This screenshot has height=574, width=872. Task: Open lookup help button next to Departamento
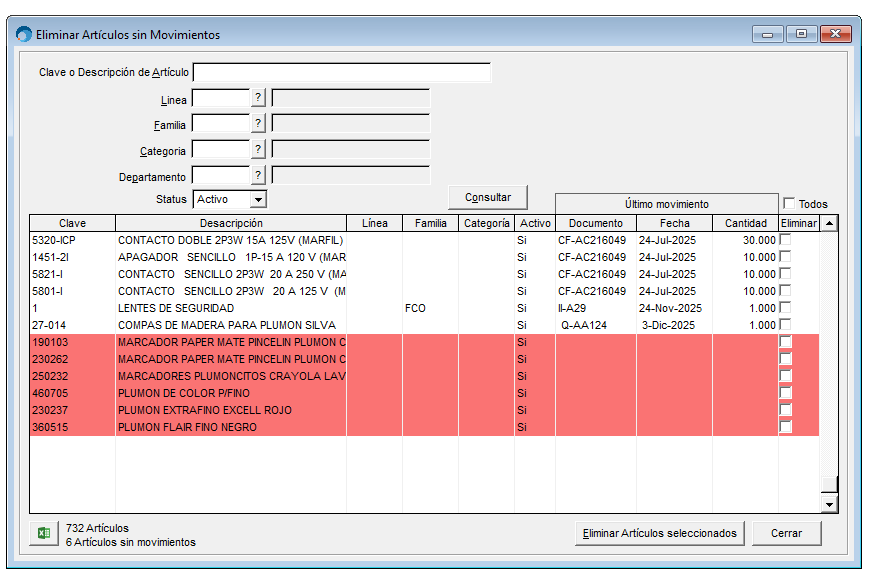(258, 176)
